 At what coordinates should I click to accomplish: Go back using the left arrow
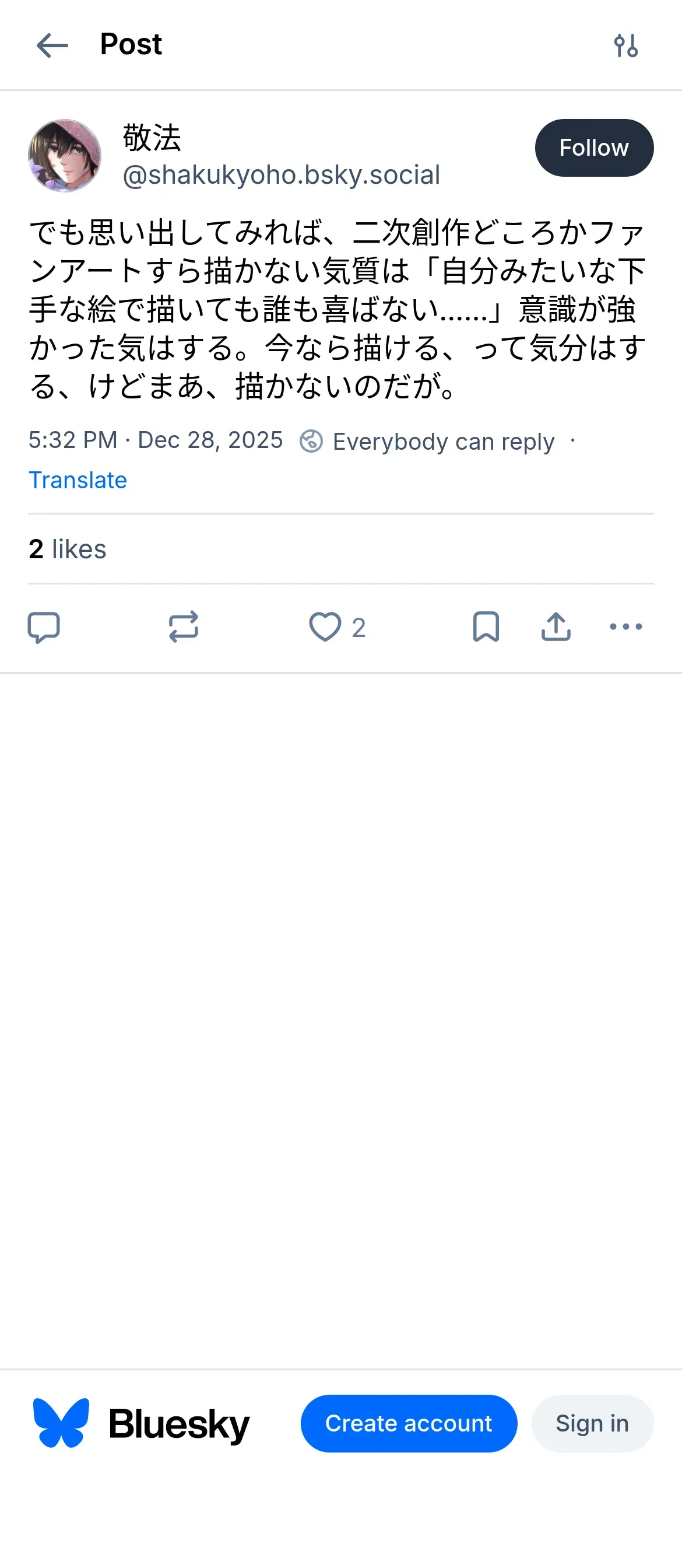coord(52,45)
